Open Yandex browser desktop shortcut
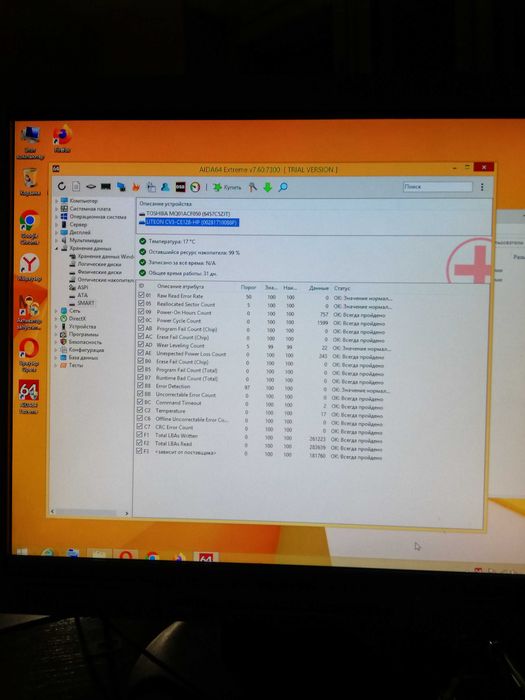This screenshot has width=525, height=700. (x=29, y=268)
